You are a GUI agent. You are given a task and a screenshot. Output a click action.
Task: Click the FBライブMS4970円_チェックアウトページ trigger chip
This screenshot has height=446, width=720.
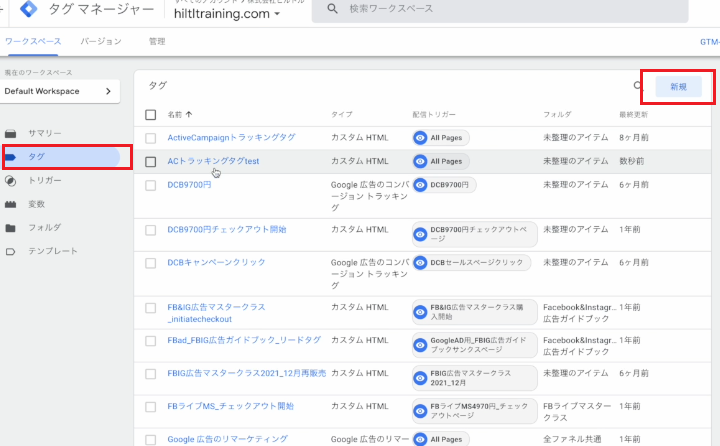coord(474,411)
